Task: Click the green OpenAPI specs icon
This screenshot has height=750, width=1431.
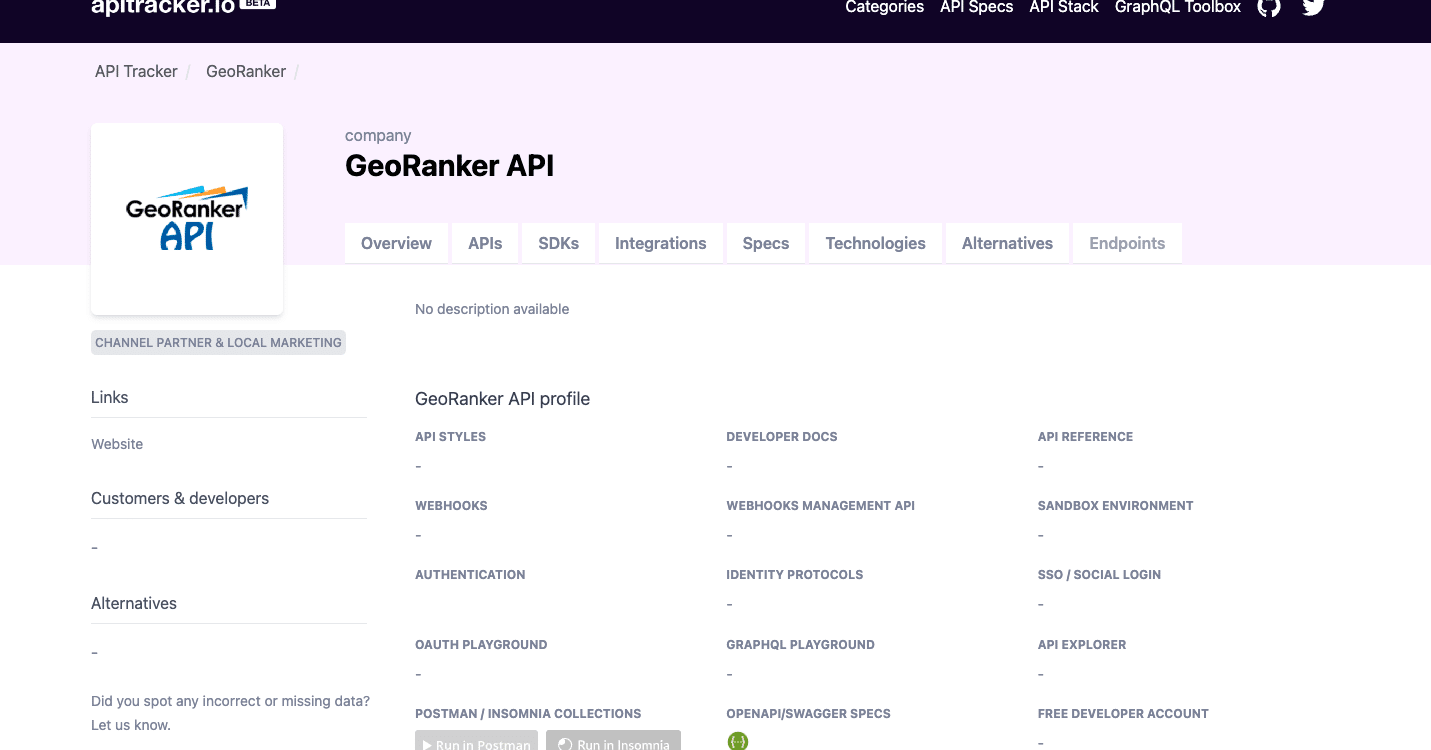Action: (738, 741)
